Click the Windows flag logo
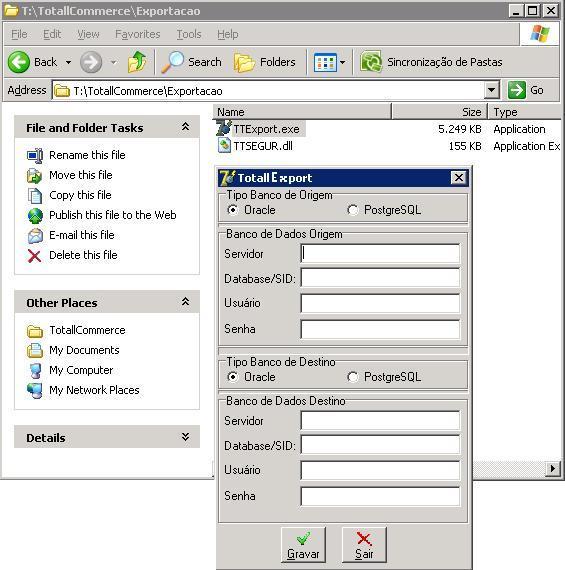This screenshot has height=570, width=565. 540,34
